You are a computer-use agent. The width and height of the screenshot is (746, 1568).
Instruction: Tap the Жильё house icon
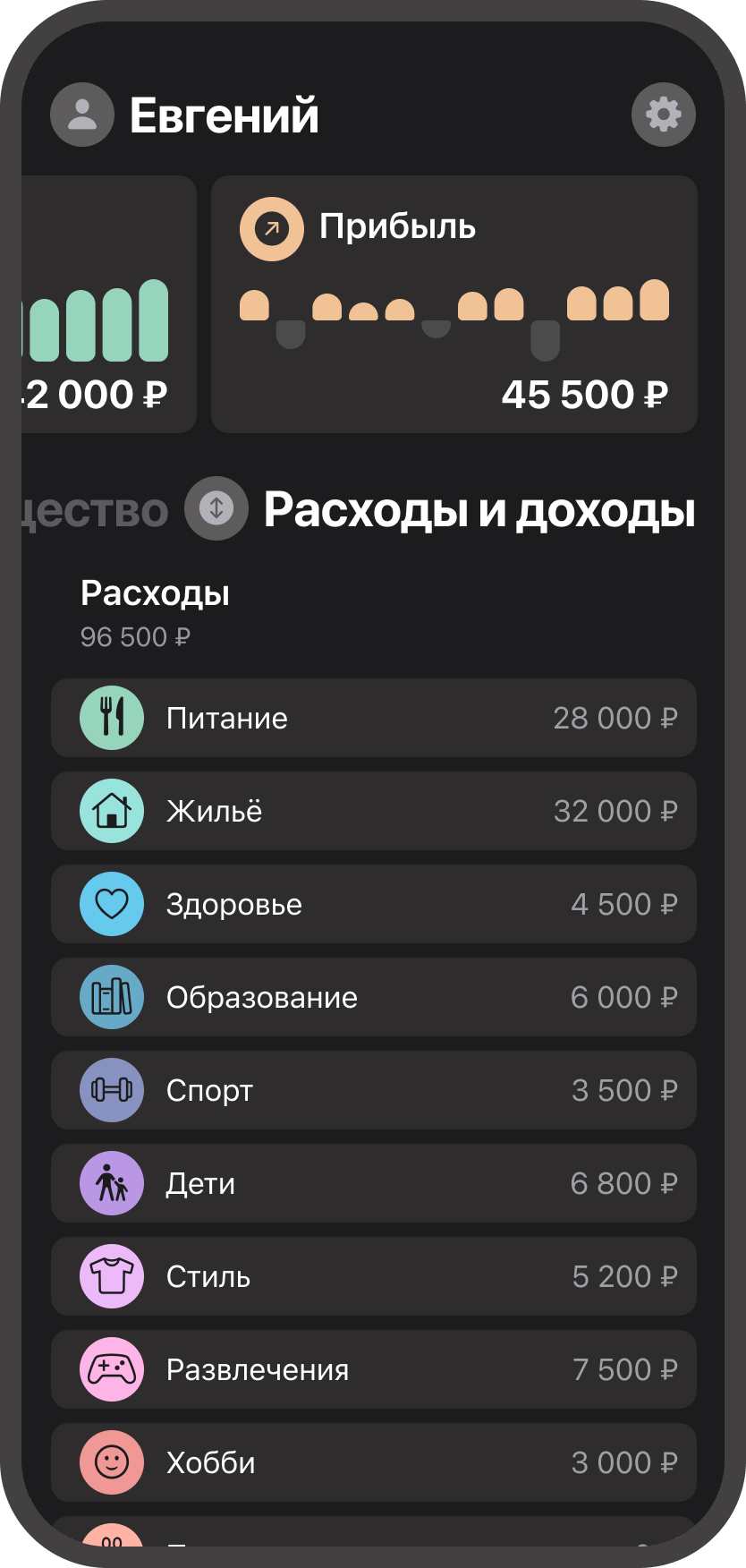pos(112,811)
